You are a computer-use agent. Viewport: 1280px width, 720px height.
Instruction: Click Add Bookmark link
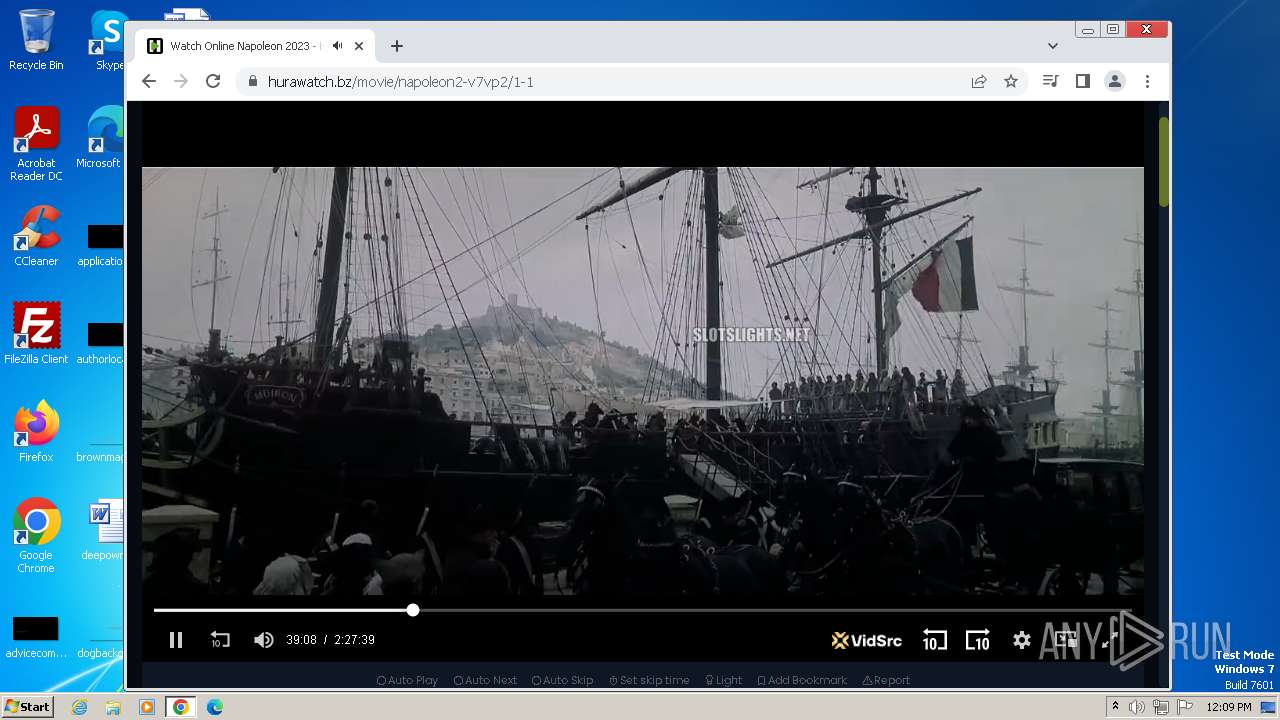pyautogui.click(x=802, y=680)
